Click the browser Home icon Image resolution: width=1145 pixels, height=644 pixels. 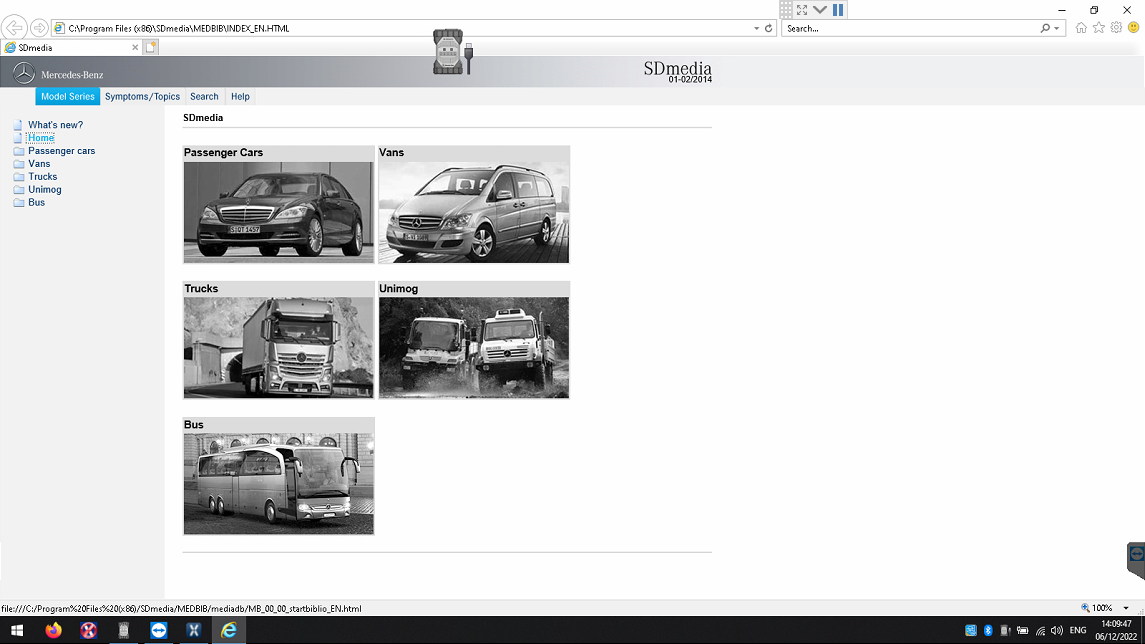(1081, 28)
